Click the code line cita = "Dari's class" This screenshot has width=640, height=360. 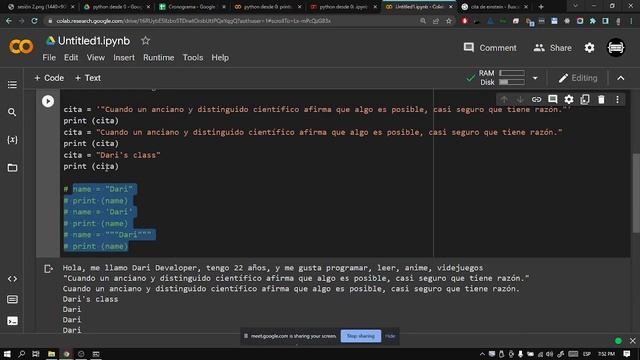(112, 155)
